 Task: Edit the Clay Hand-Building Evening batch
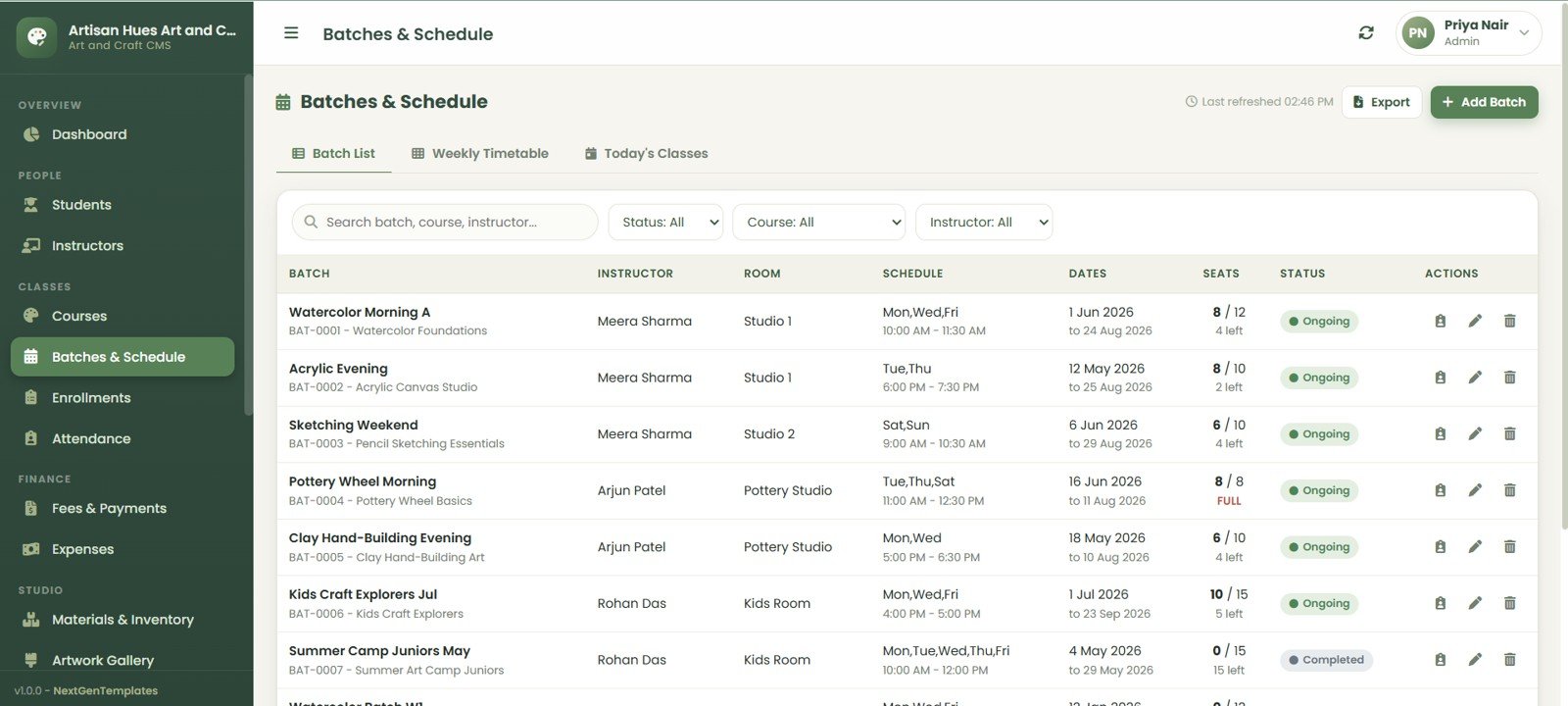[1475, 547]
